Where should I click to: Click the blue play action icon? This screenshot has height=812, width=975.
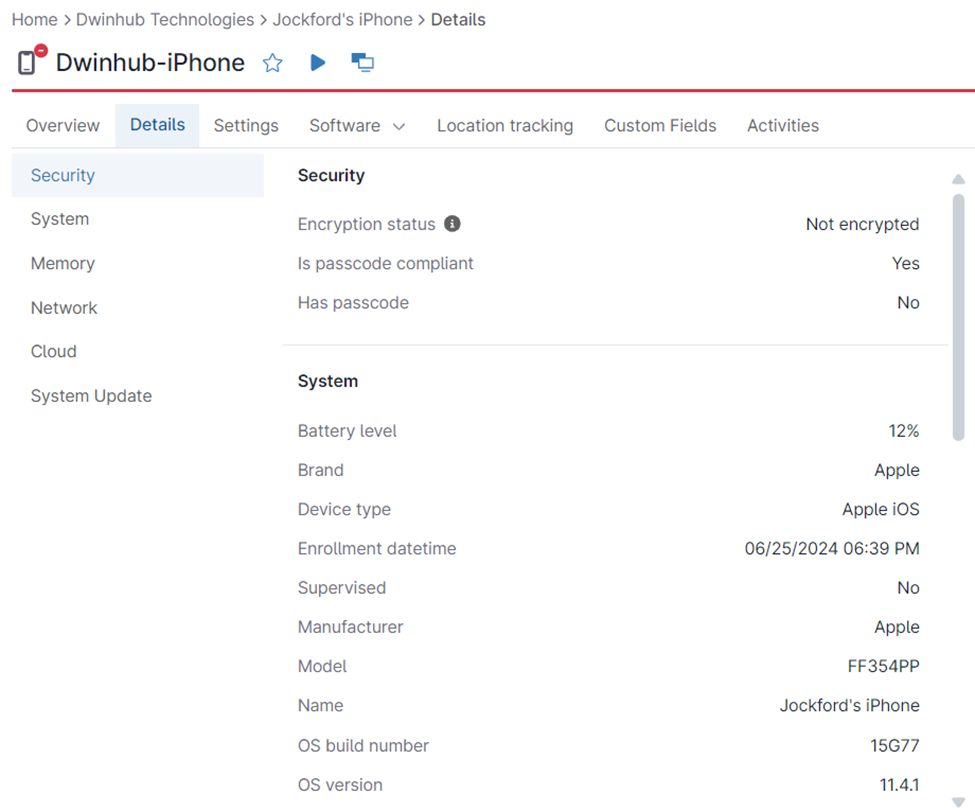[x=318, y=63]
